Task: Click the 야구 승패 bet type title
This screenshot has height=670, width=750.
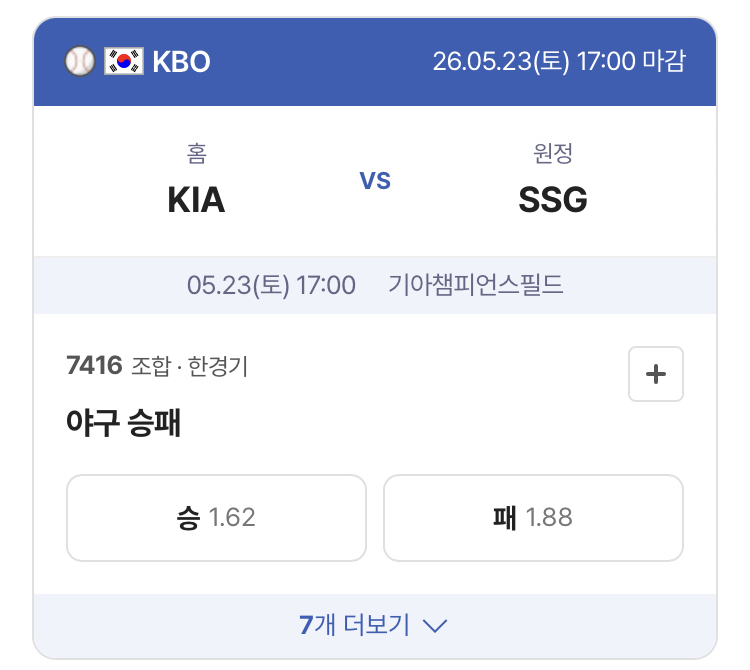Action: point(123,423)
